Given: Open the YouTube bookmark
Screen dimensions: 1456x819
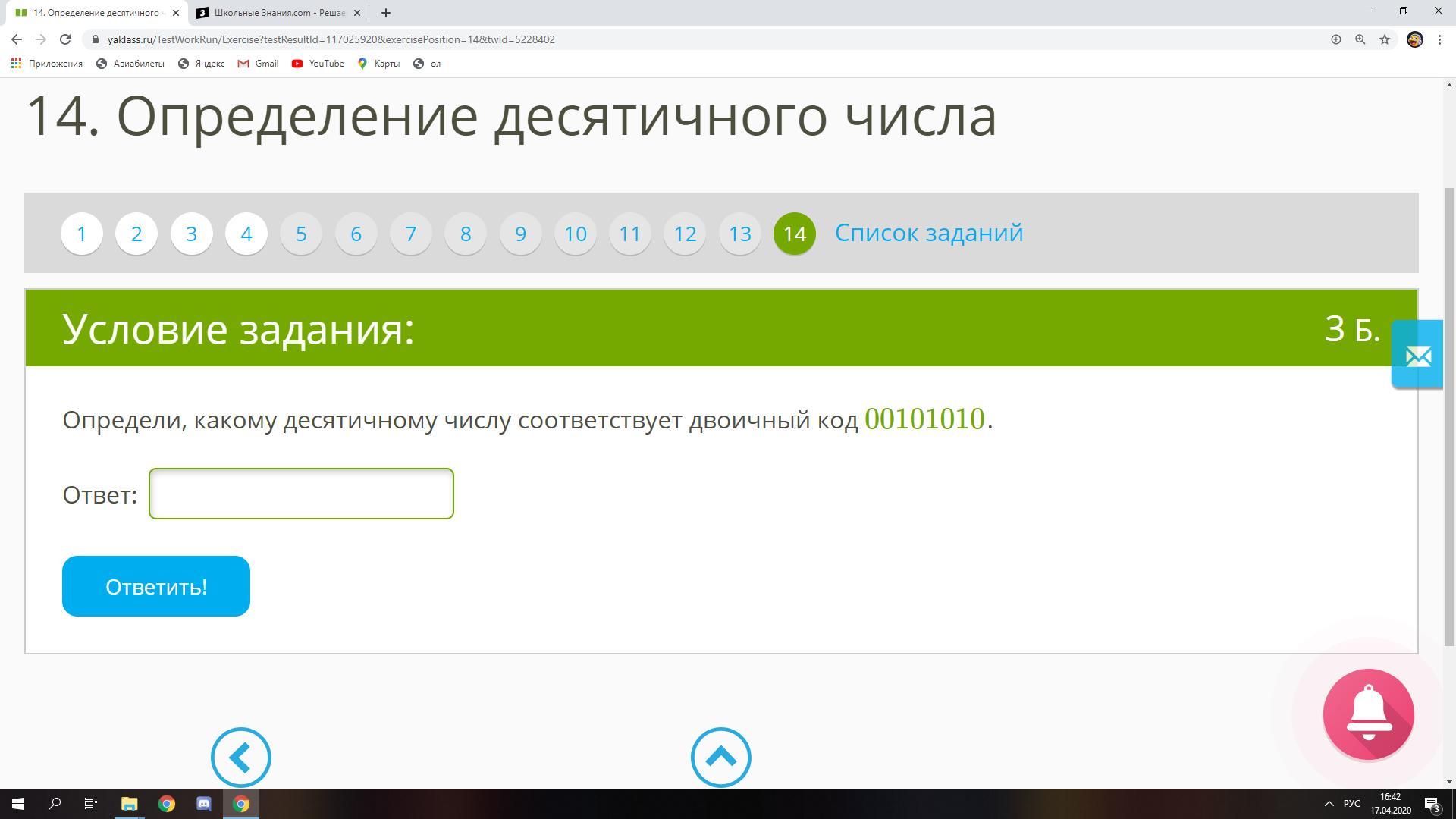Looking at the screenshot, I should (x=318, y=64).
